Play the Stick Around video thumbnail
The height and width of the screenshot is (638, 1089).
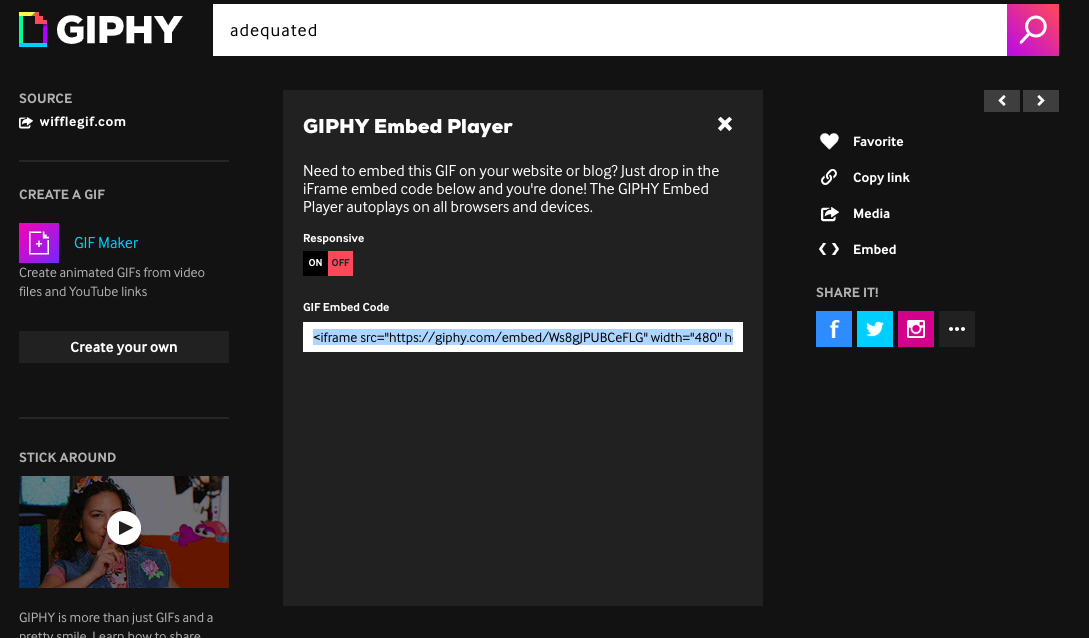[123, 528]
